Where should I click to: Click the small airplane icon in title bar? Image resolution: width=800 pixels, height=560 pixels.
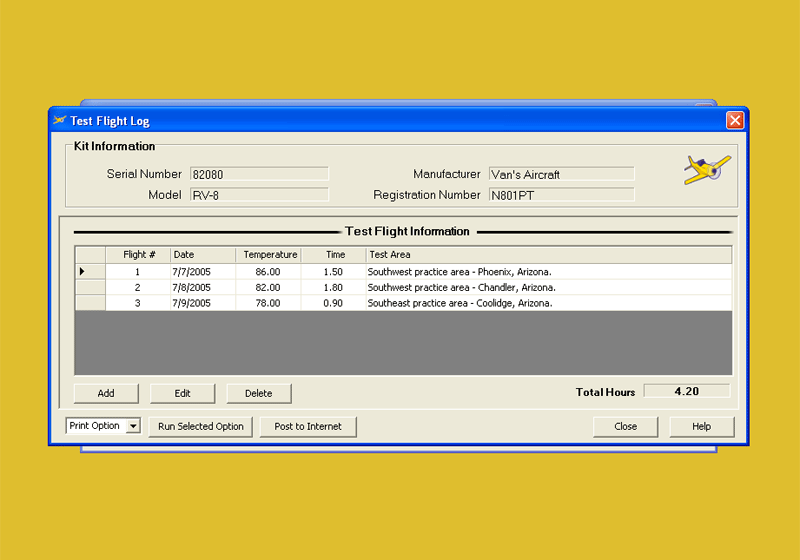[x=59, y=121]
